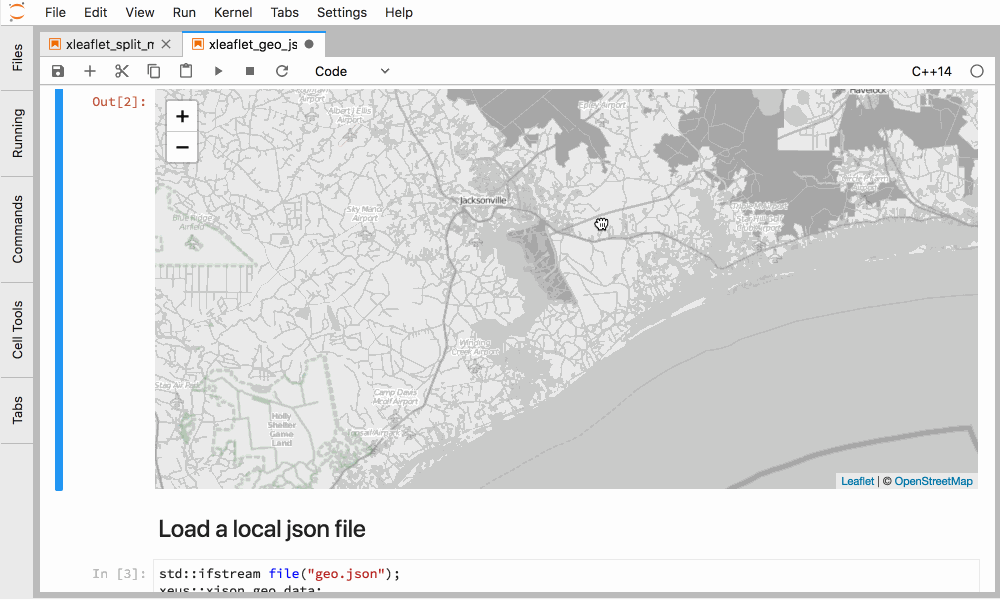
Task: Open the OpenStreetMap attribution link
Action: pos(933,481)
